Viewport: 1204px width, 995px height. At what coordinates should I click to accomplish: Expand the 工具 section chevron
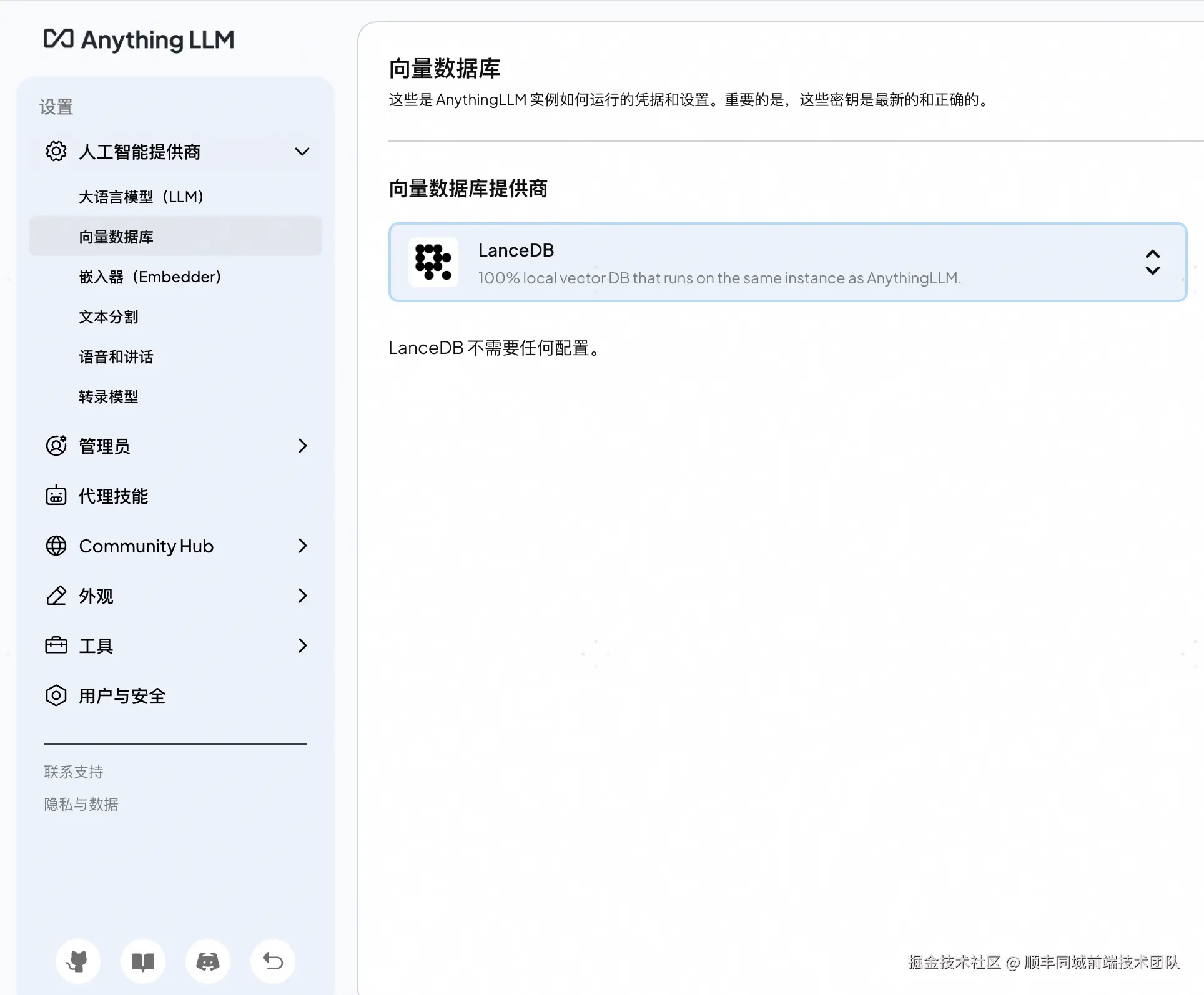point(303,645)
